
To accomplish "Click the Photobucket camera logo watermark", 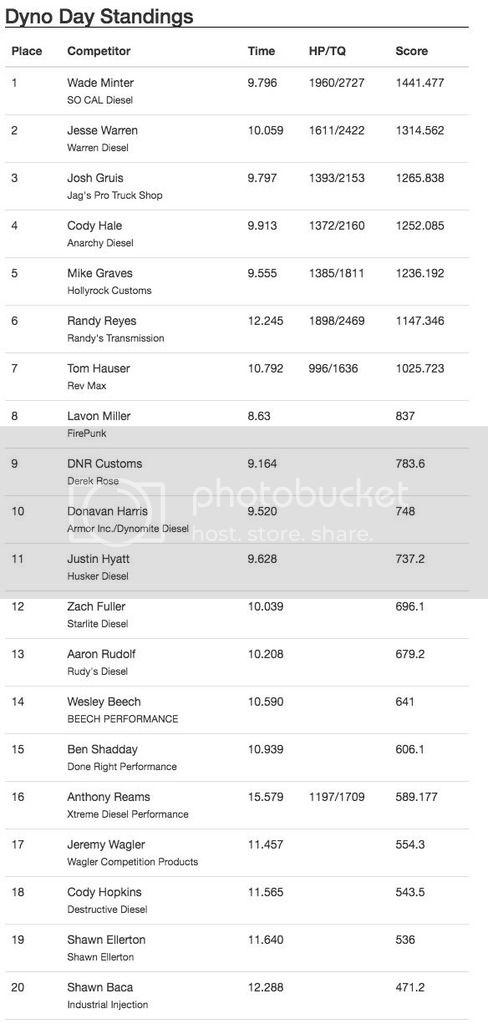I will [125, 511].
